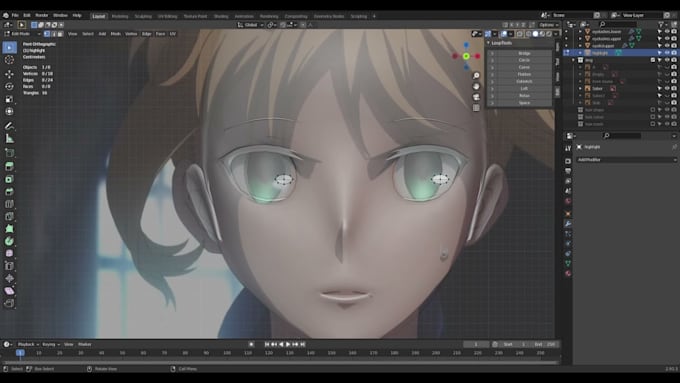Click the Flatten button in LoopTools
Screen dimensions: 680x383
pyautogui.click(x=524, y=74)
